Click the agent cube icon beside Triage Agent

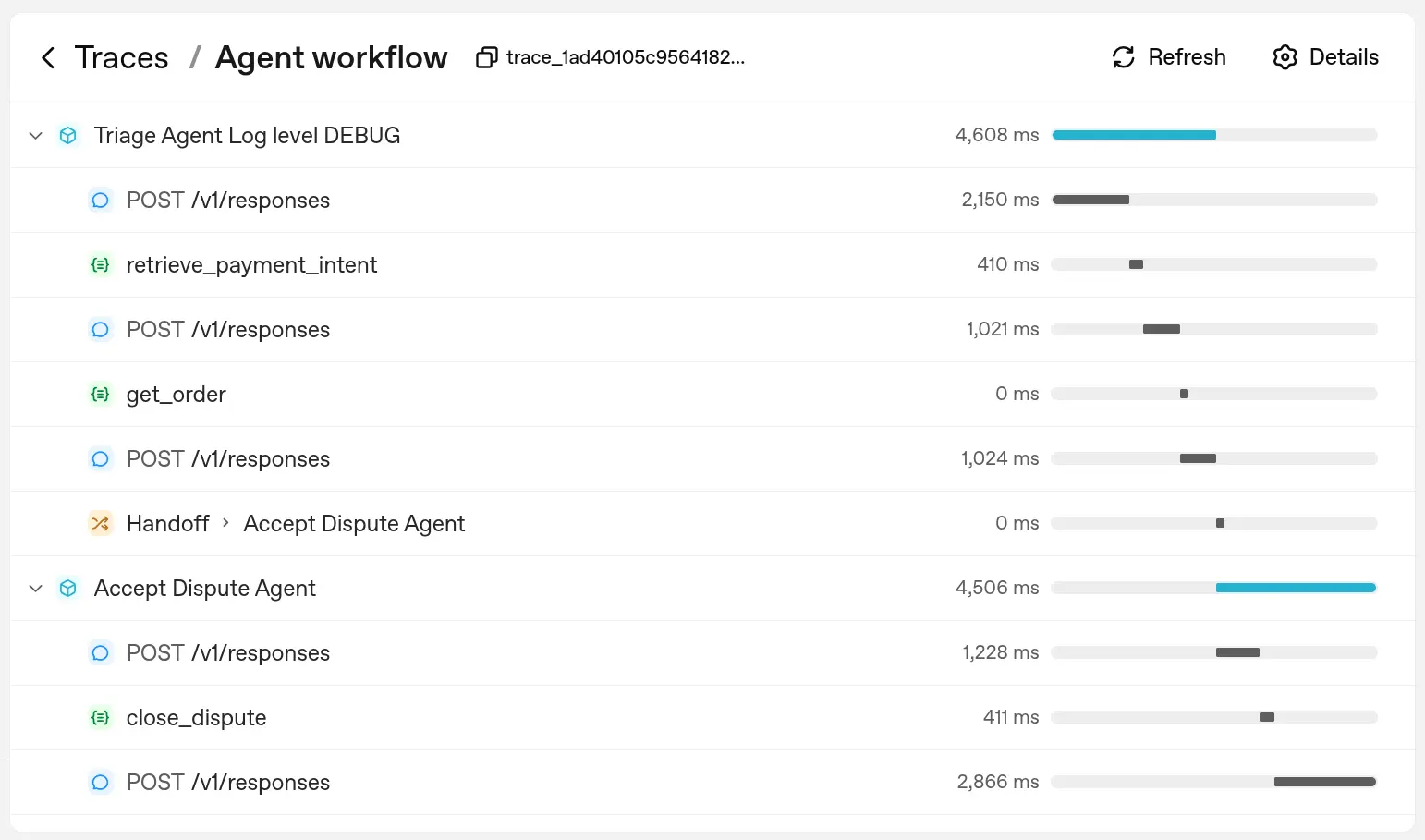pyautogui.click(x=68, y=135)
